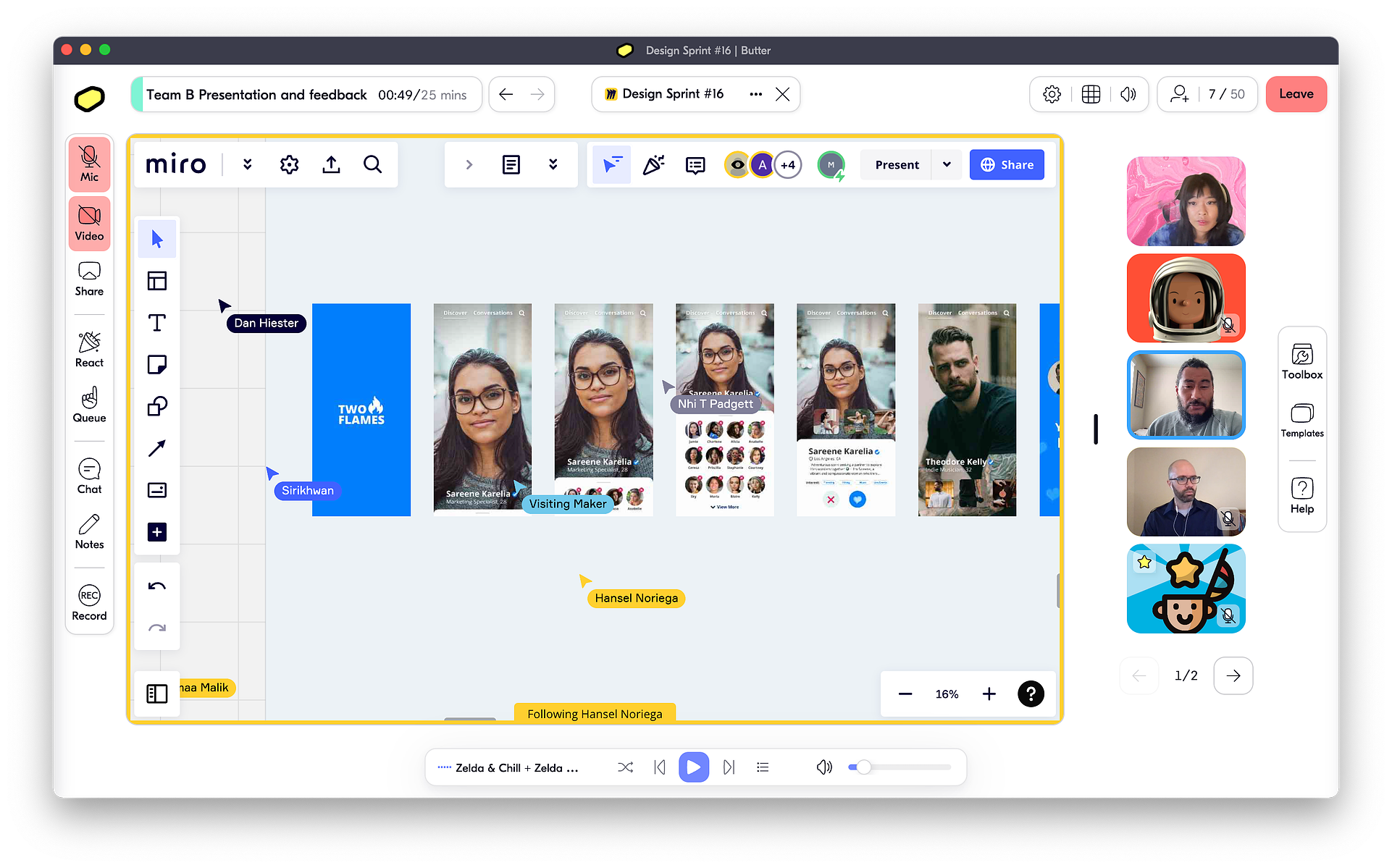1392x868 pixels.
Task: Open miro notes document icon
Action: coord(511,164)
